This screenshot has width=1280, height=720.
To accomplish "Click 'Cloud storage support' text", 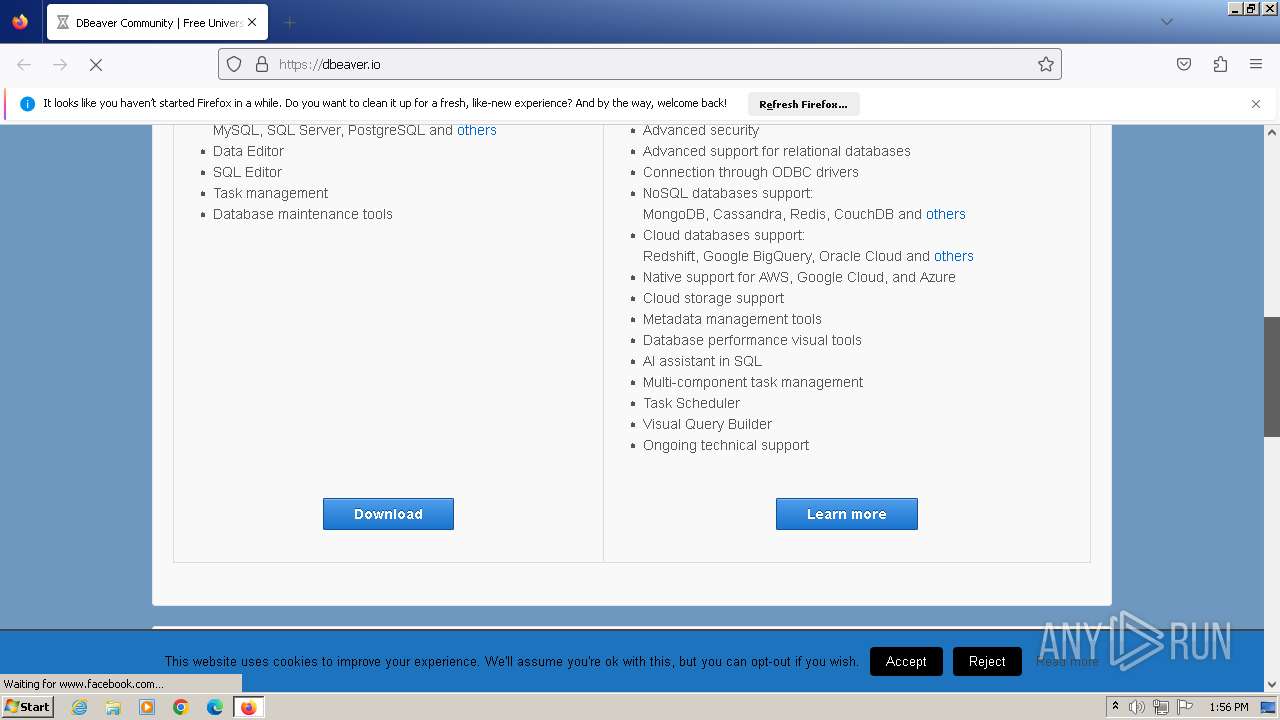I will coord(713,298).
